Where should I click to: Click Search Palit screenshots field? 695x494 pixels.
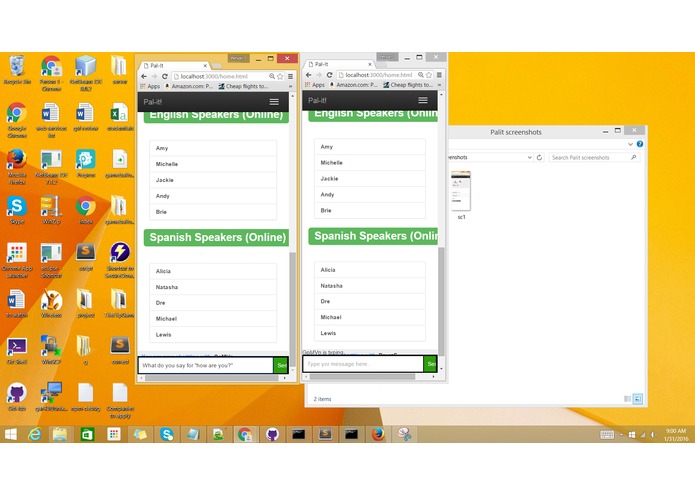coord(594,157)
